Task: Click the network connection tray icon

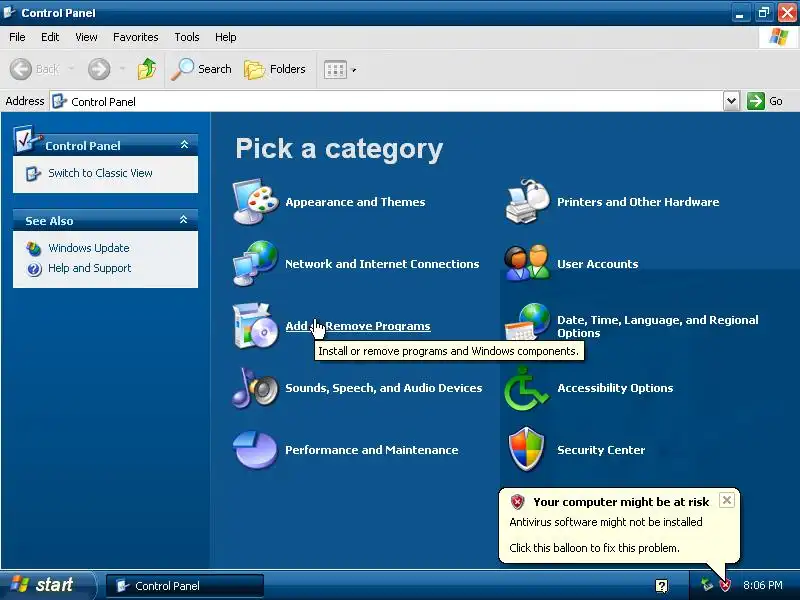Action: click(707, 585)
